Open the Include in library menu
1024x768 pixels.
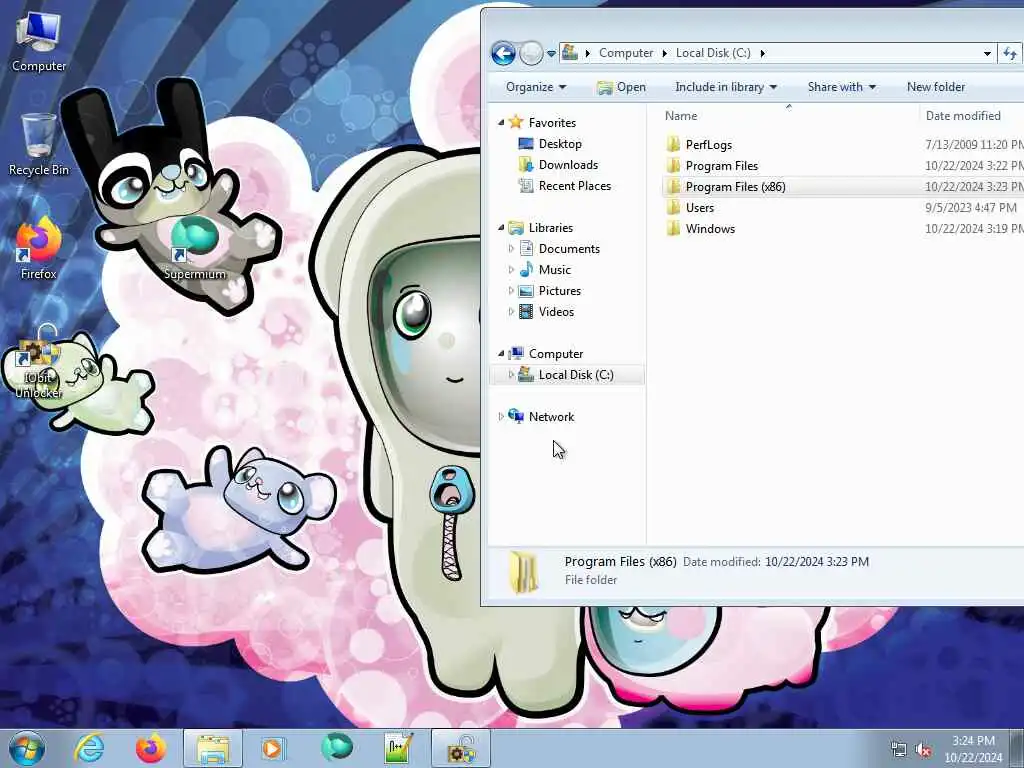726,87
